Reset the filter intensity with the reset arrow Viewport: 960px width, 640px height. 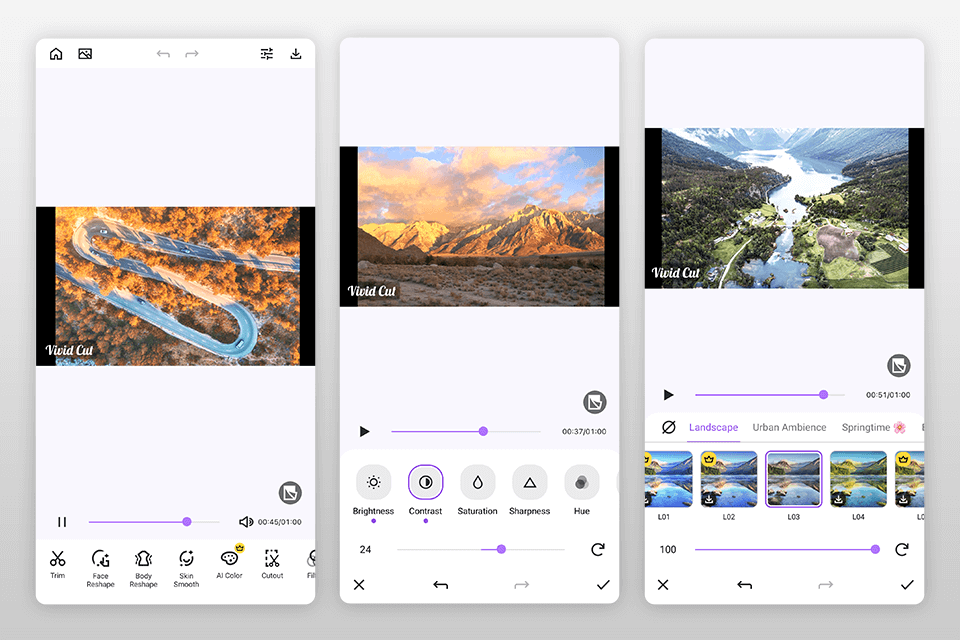coord(902,549)
